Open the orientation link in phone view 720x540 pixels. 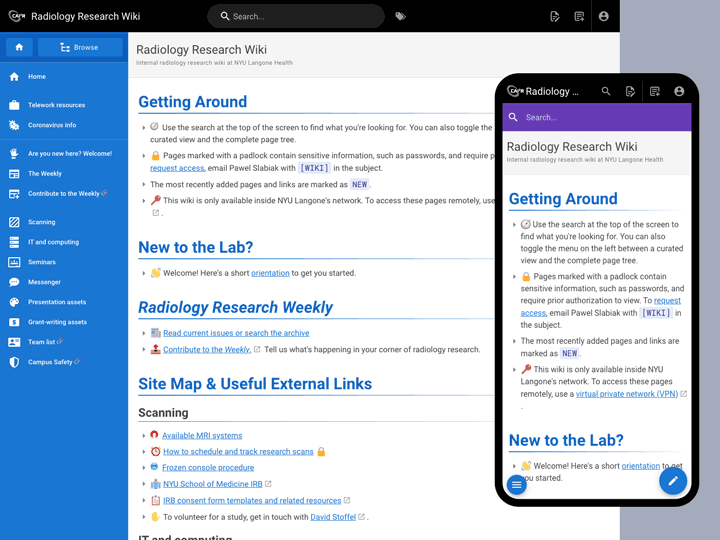tap(641, 466)
